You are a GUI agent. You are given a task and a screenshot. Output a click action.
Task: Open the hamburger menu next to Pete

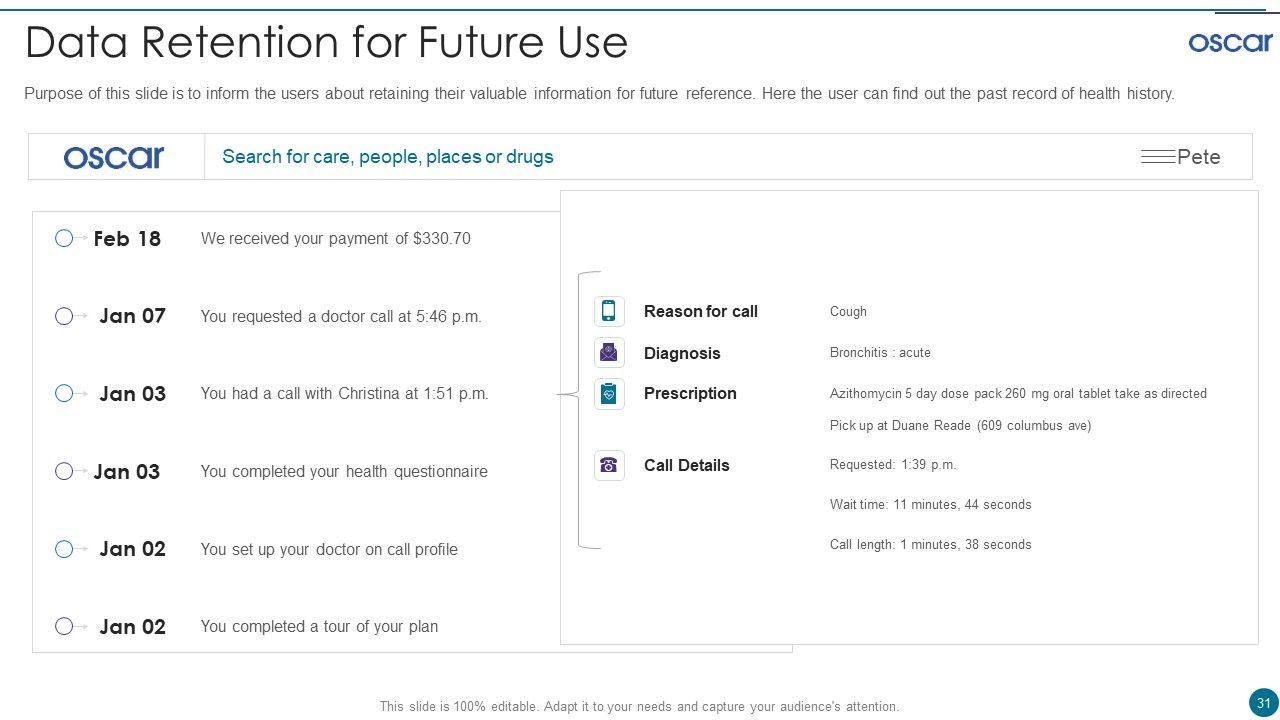coord(1157,157)
